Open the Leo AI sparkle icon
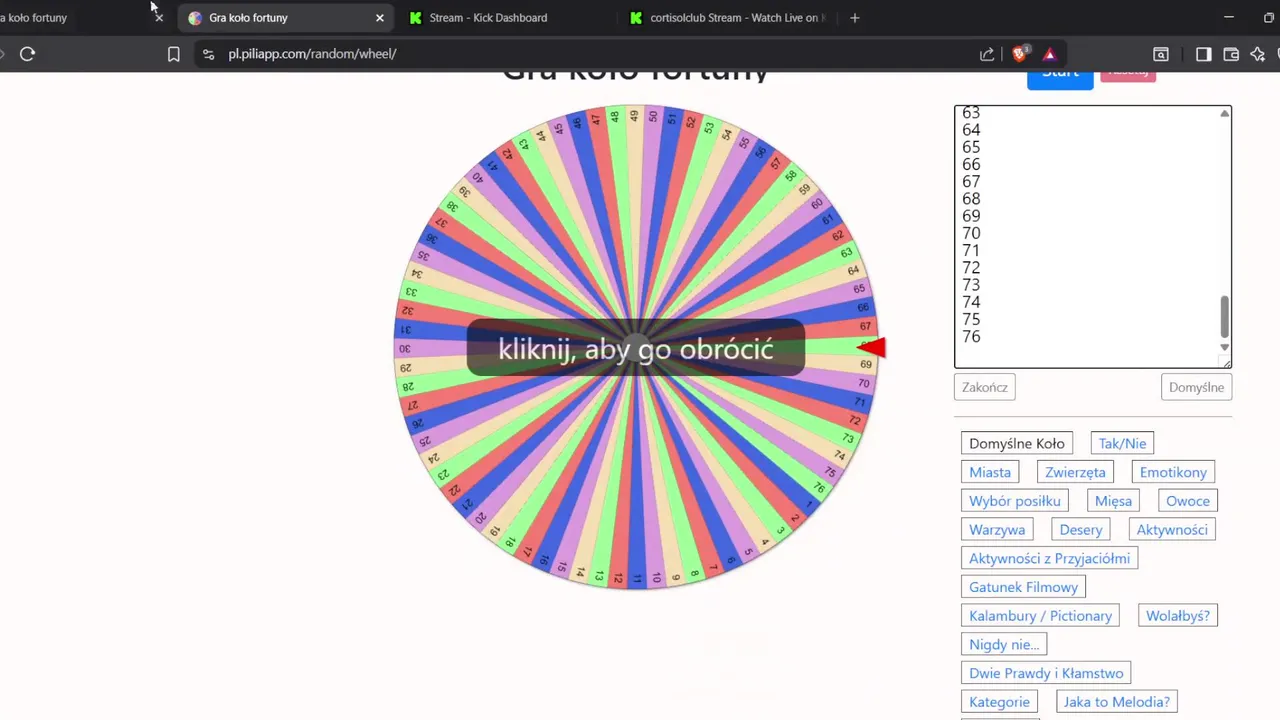Screen dimensions: 1280x720 coord(1258,54)
